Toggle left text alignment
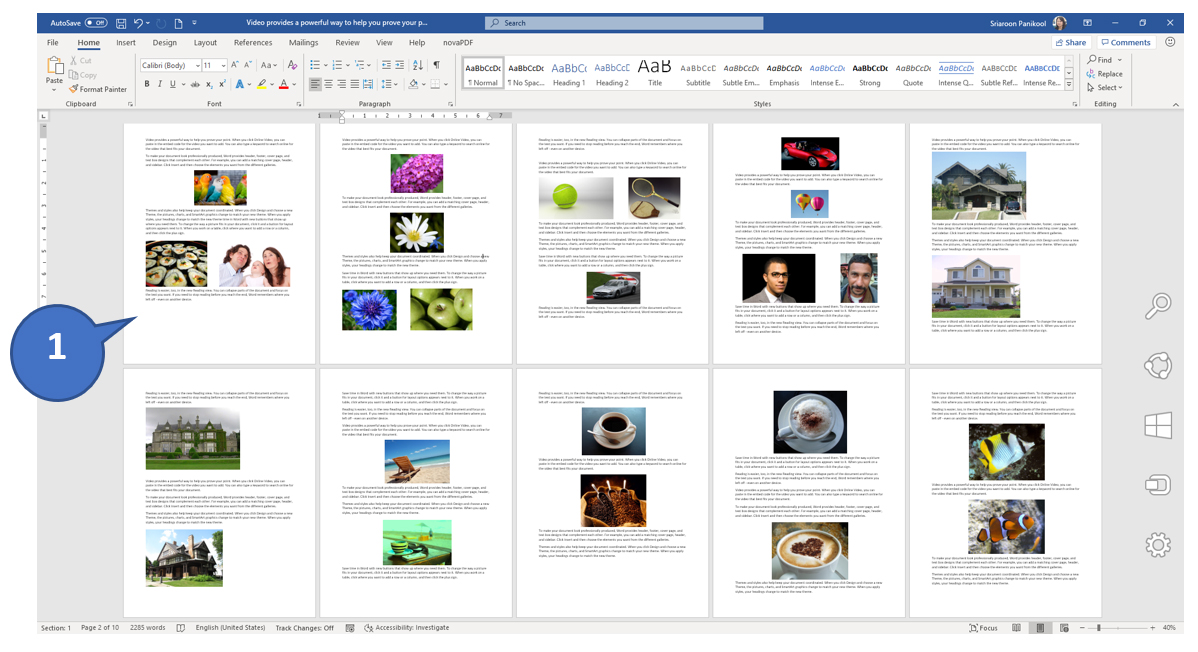Viewport: 1198px width, 652px height. [x=316, y=84]
